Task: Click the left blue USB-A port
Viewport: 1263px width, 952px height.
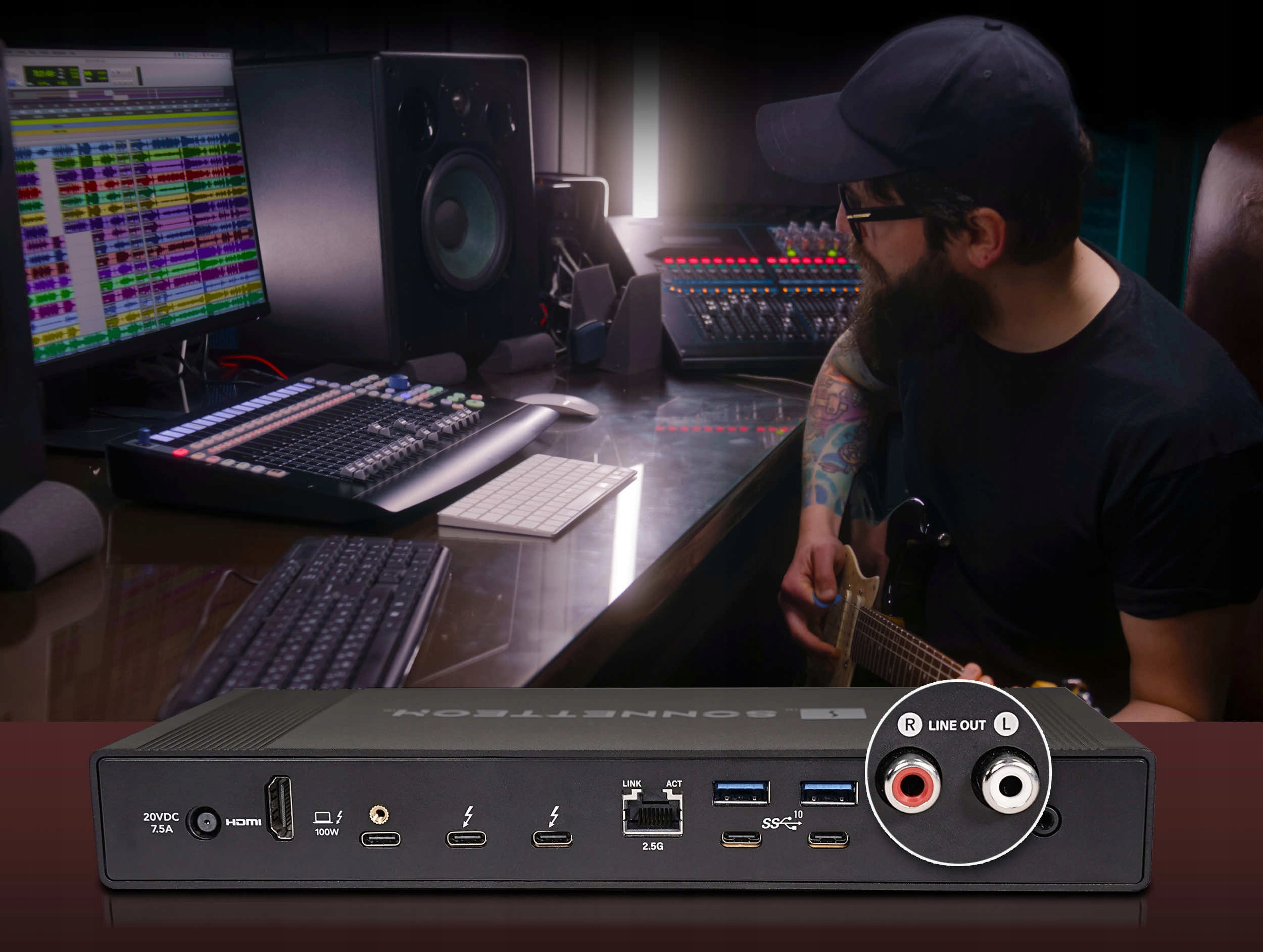Action: 741,793
